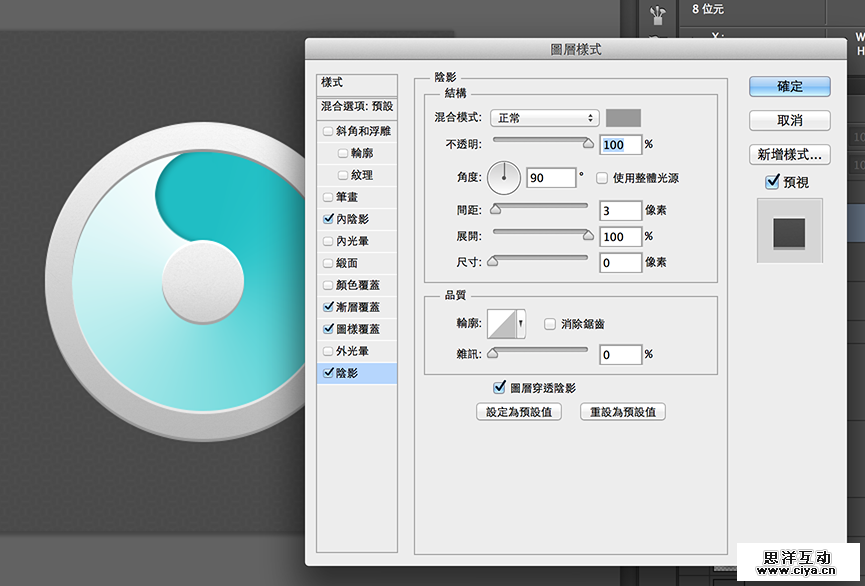
Task: Open the contour preset thumbnail in 品質 section
Action: [503, 322]
